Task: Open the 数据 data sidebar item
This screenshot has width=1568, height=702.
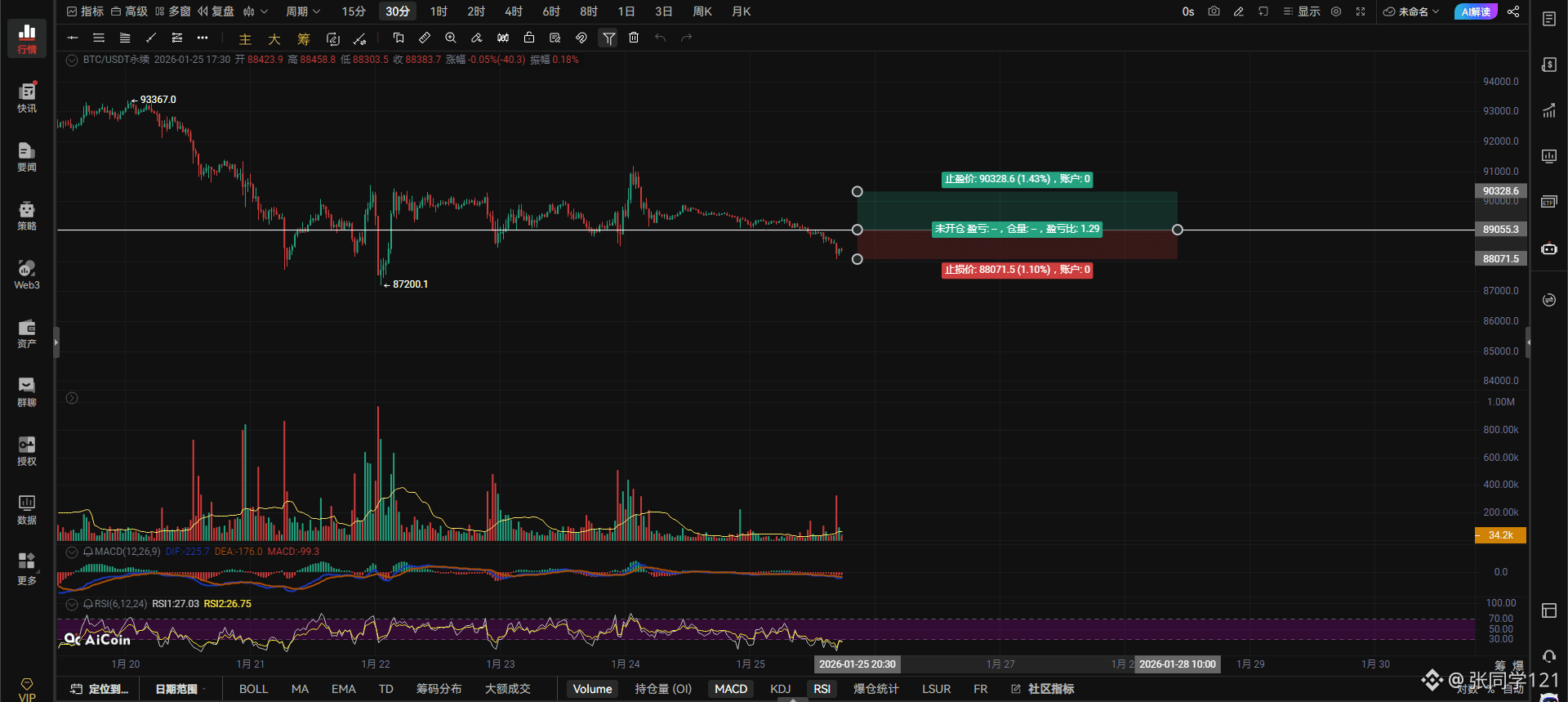Action: [x=27, y=509]
